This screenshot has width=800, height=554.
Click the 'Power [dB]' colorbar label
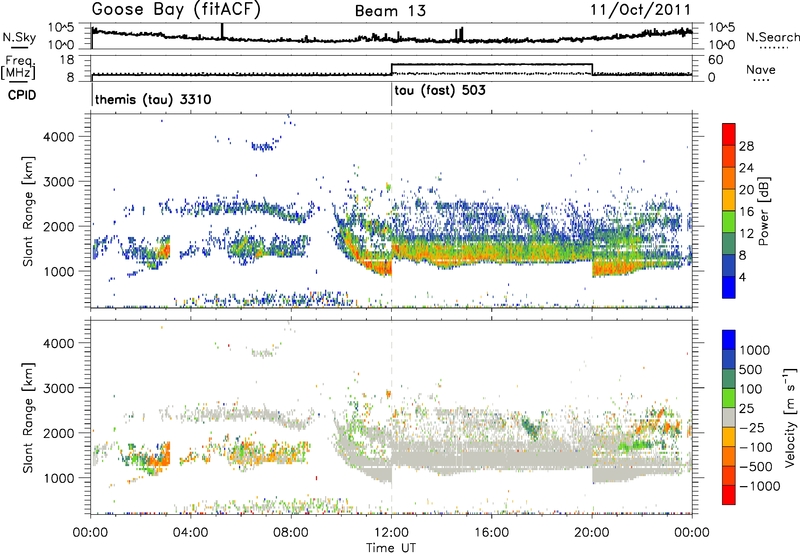[x=764, y=211]
